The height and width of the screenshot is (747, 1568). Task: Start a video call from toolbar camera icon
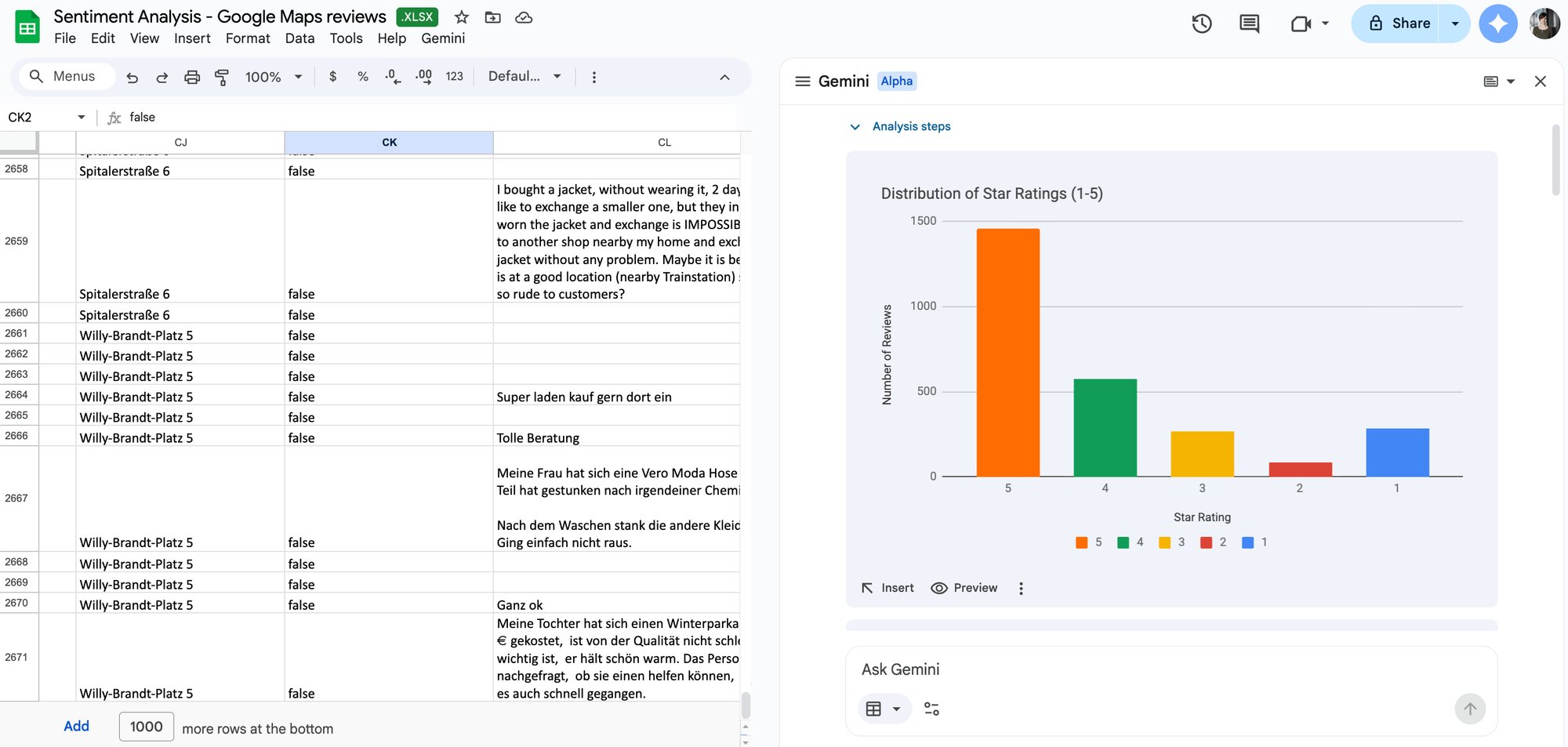[1301, 24]
